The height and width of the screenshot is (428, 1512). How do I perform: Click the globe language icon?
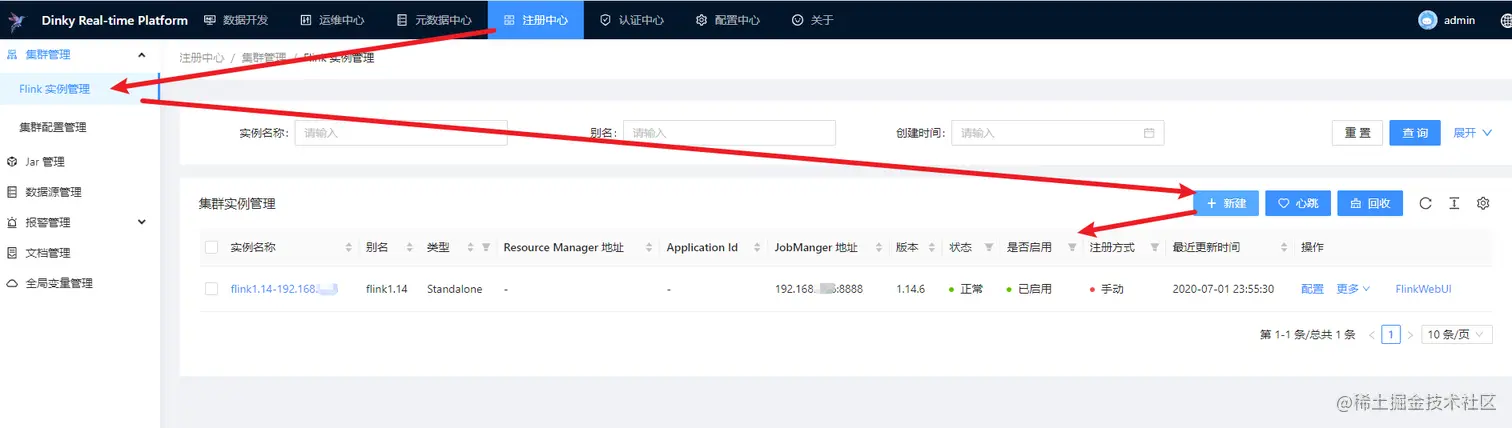tap(1505, 20)
